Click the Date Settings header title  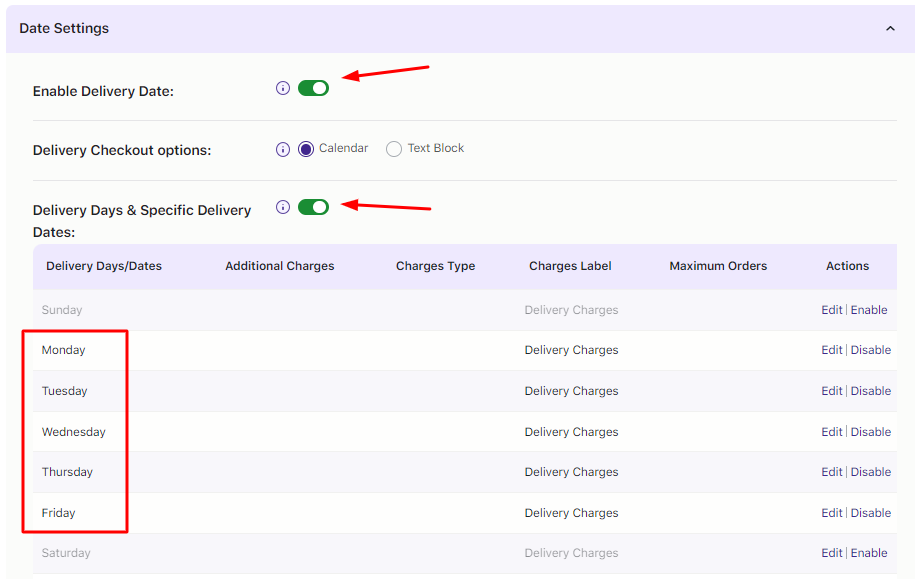point(64,29)
